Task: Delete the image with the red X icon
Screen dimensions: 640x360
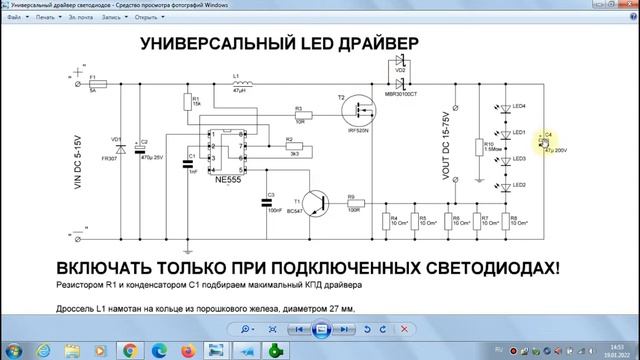Action: 404,329
